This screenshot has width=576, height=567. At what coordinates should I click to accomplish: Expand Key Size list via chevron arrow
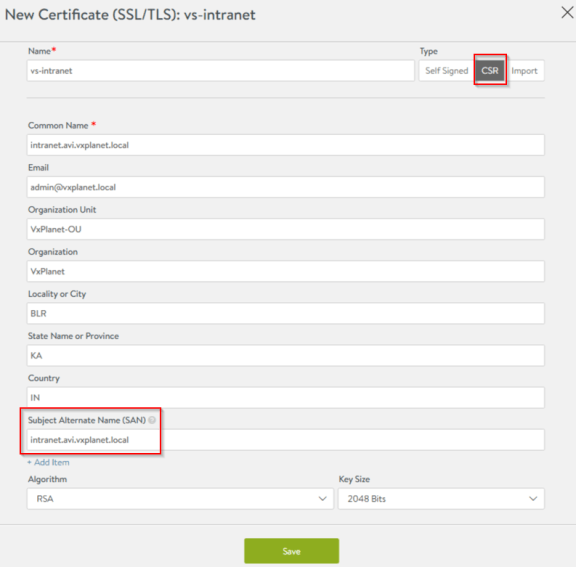pos(533,499)
